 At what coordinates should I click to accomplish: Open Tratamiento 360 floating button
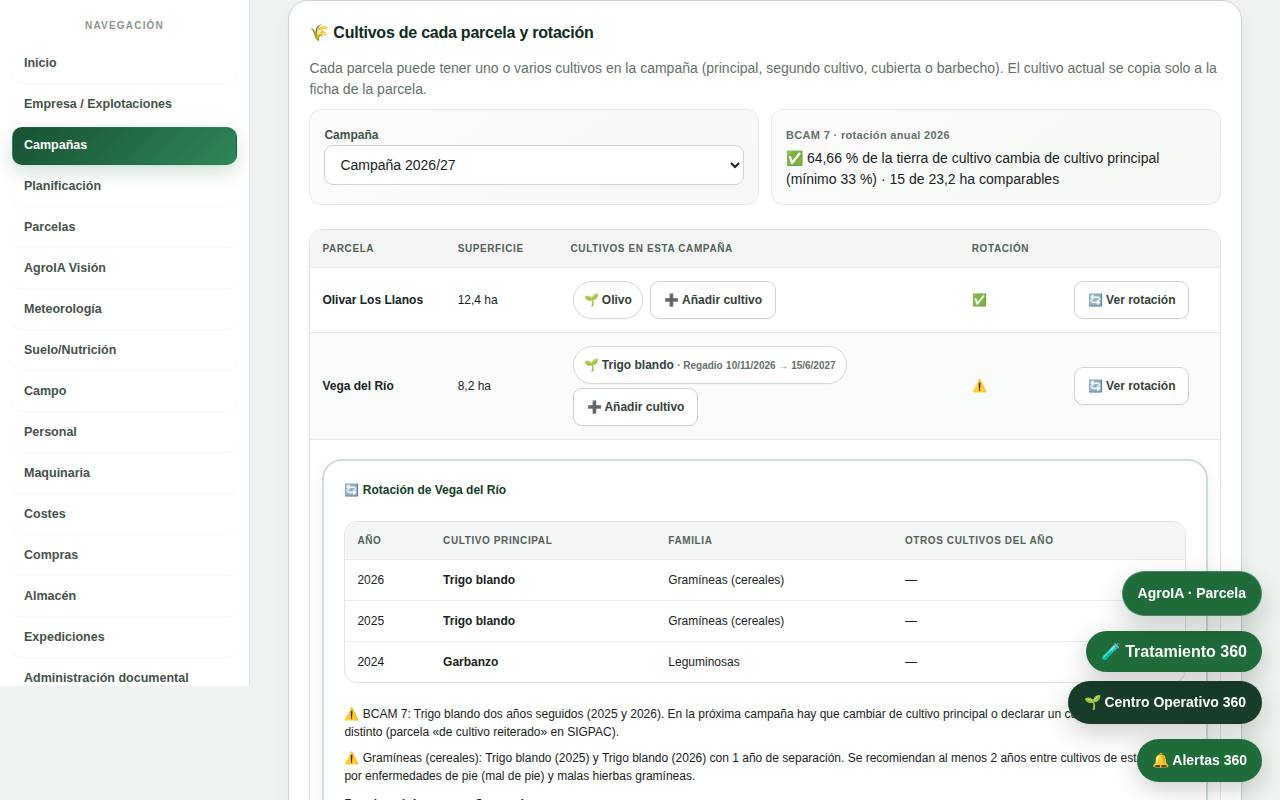click(x=1174, y=652)
